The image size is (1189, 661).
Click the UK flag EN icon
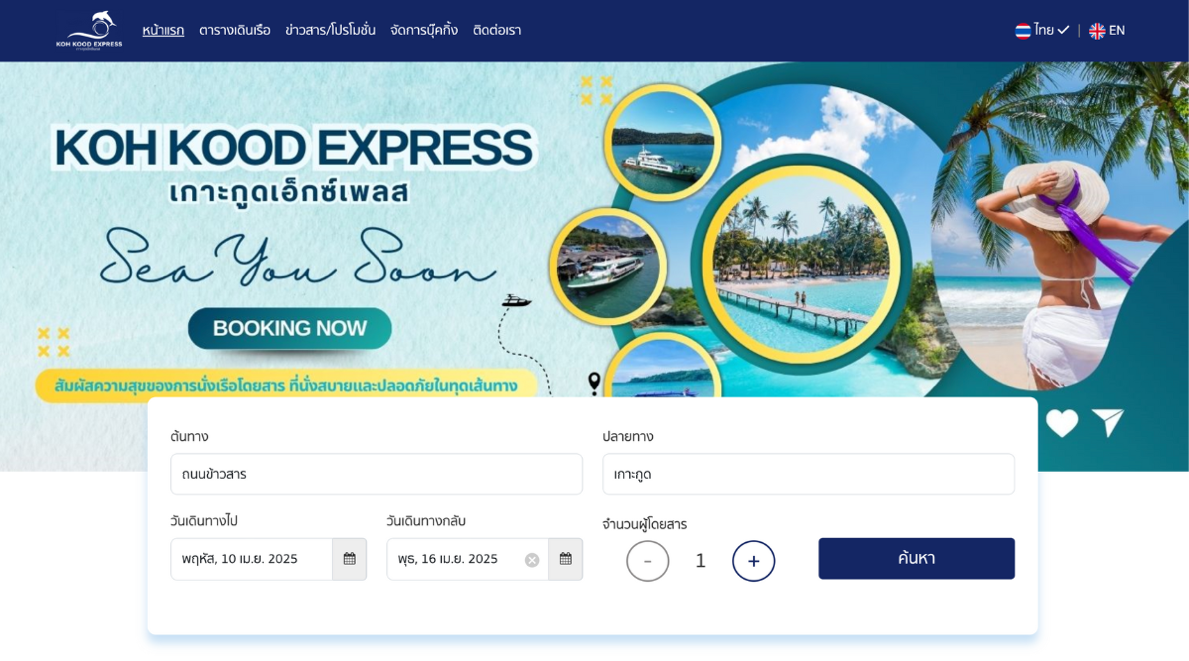(1097, 31)
